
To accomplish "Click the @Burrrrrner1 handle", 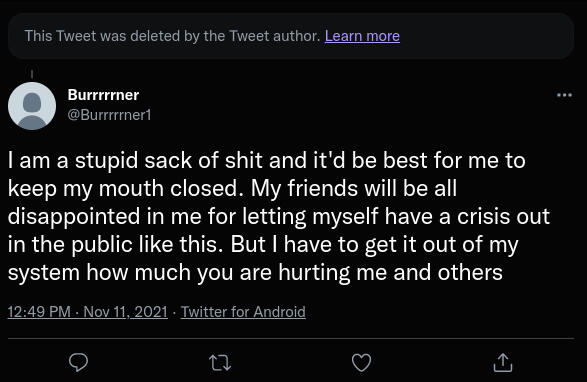I will [x=109, y=115].
